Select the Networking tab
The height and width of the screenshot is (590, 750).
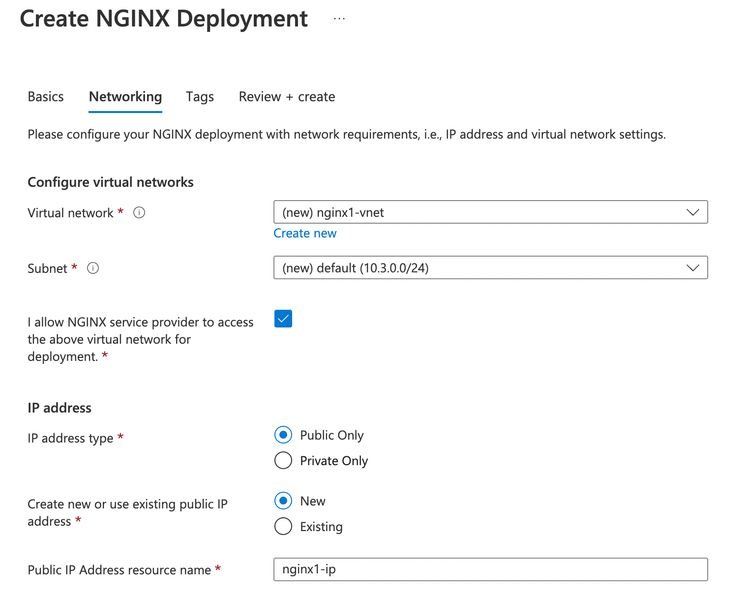click(x=125, y=97)
